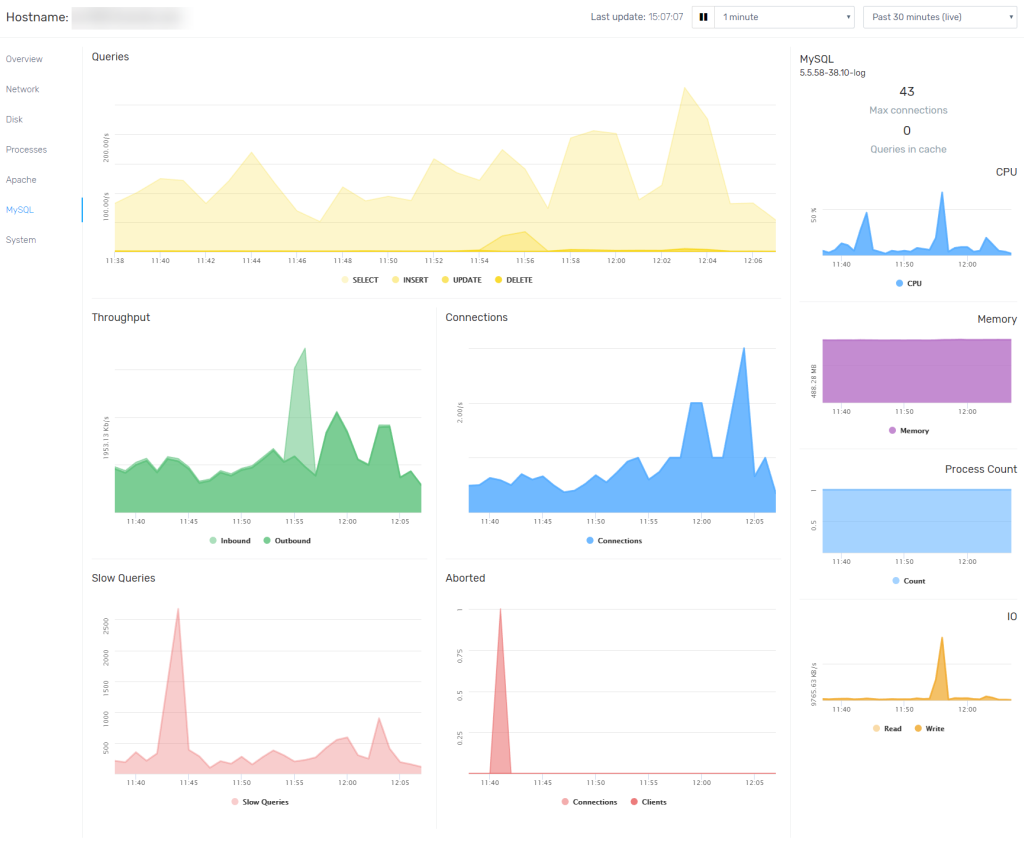1024x843 pixels.
Task: Toggle Write series in IO legend
Action: (929, 729)
